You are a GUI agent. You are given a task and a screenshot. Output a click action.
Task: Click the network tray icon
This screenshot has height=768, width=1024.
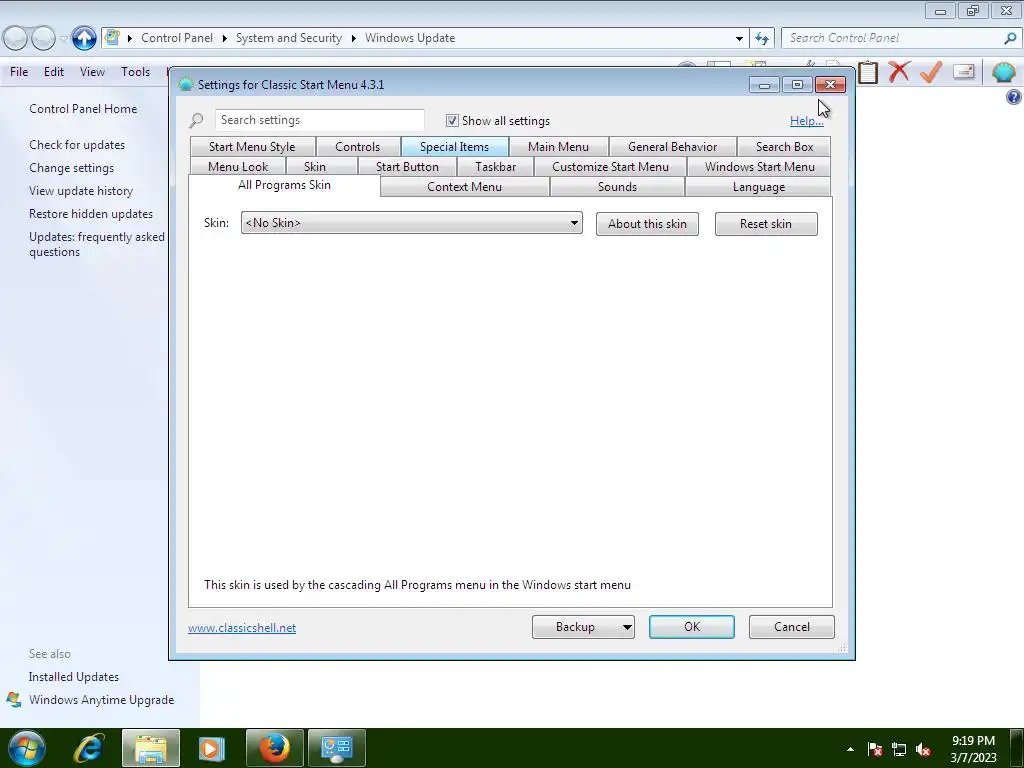pos(899,749)
